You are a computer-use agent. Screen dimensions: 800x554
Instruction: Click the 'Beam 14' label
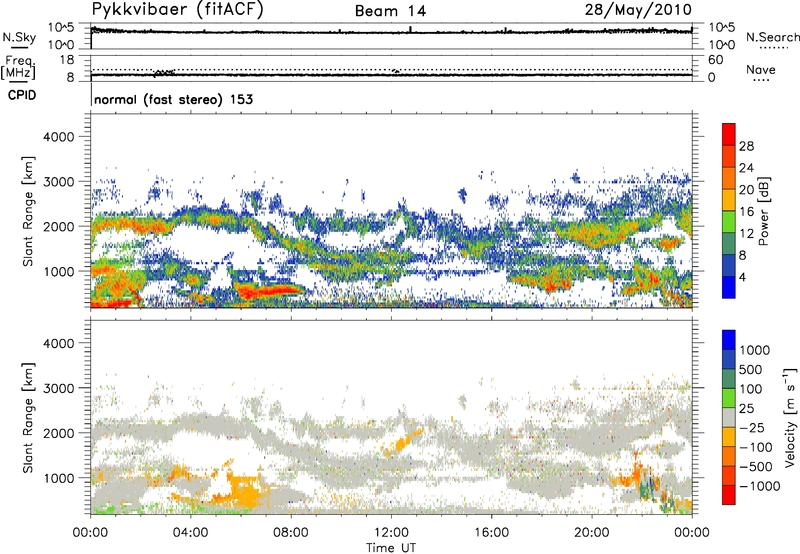click(x=390, y=11)
